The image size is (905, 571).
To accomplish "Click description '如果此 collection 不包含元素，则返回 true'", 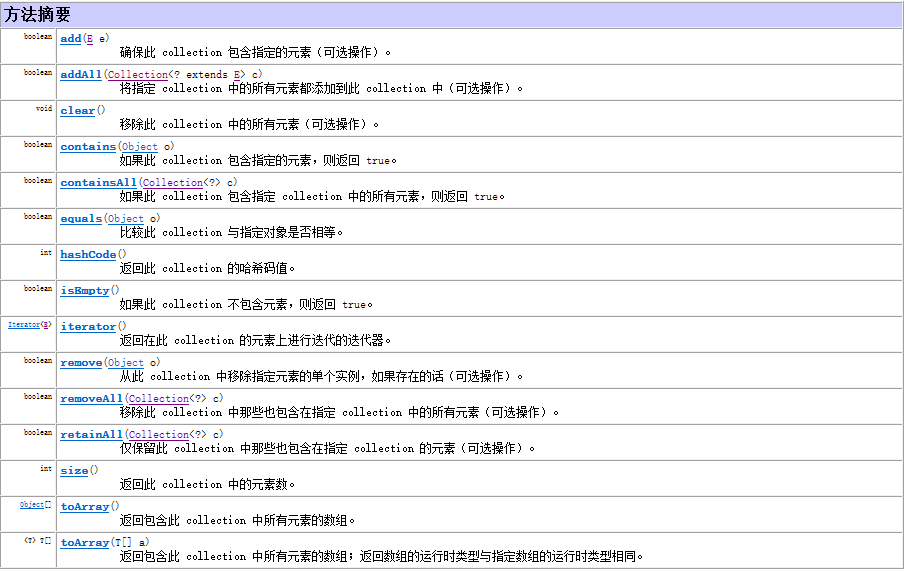I will (x=242, y=305).
